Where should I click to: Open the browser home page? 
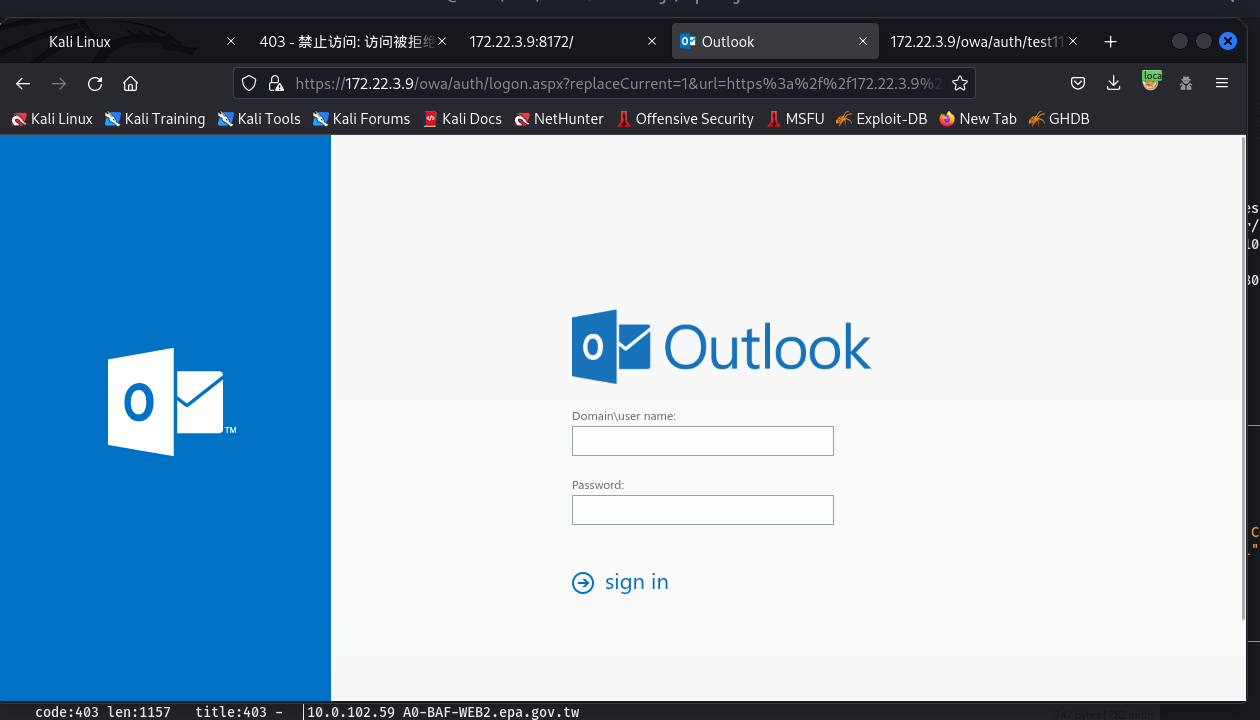click(x=130, y=84)
